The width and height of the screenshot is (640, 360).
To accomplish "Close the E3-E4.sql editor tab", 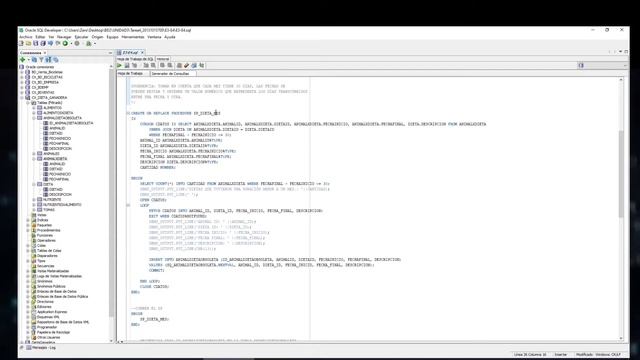I will pos(142,53).
